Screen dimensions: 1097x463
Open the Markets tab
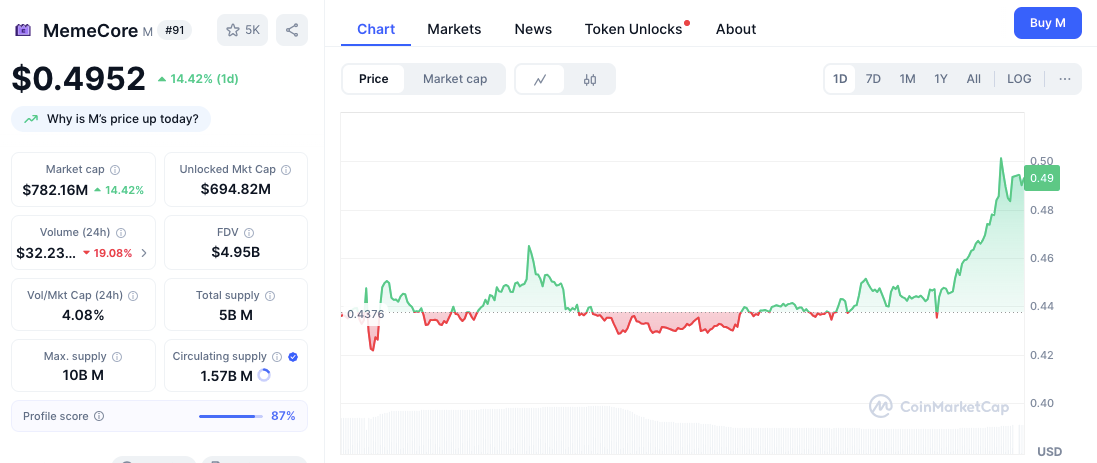[x=454, y=29]
